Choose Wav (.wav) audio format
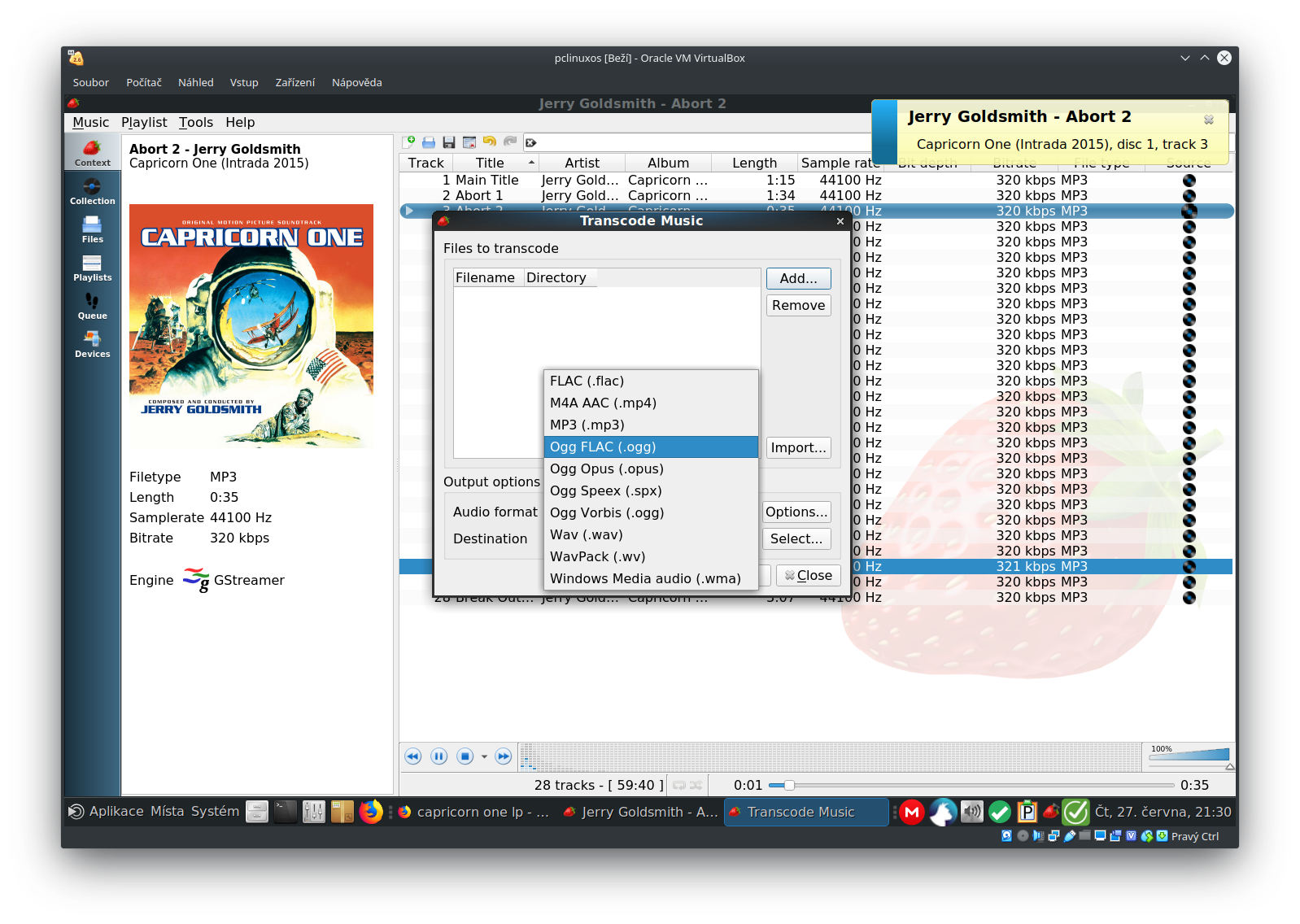 [651, 535]
